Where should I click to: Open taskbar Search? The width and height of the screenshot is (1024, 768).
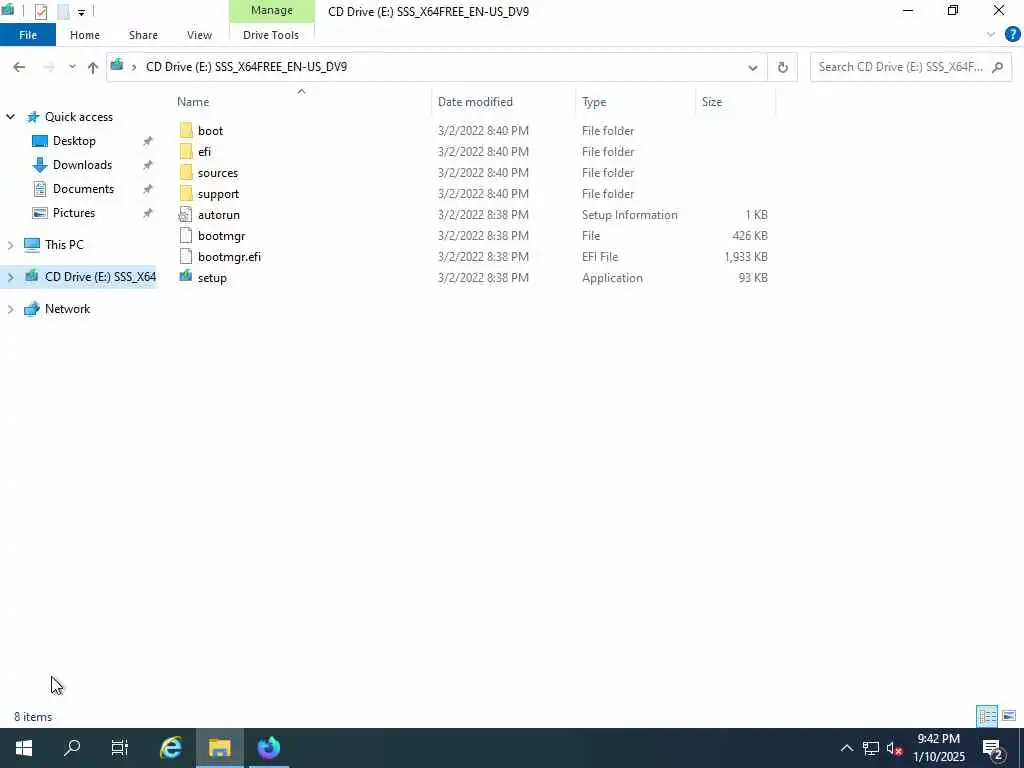(x=72, y=748)
